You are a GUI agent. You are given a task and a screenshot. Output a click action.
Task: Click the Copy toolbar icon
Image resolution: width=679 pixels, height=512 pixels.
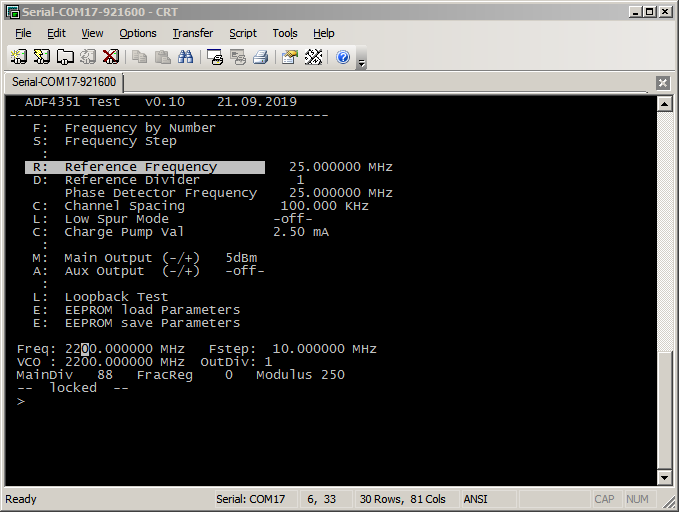[139, 57]
